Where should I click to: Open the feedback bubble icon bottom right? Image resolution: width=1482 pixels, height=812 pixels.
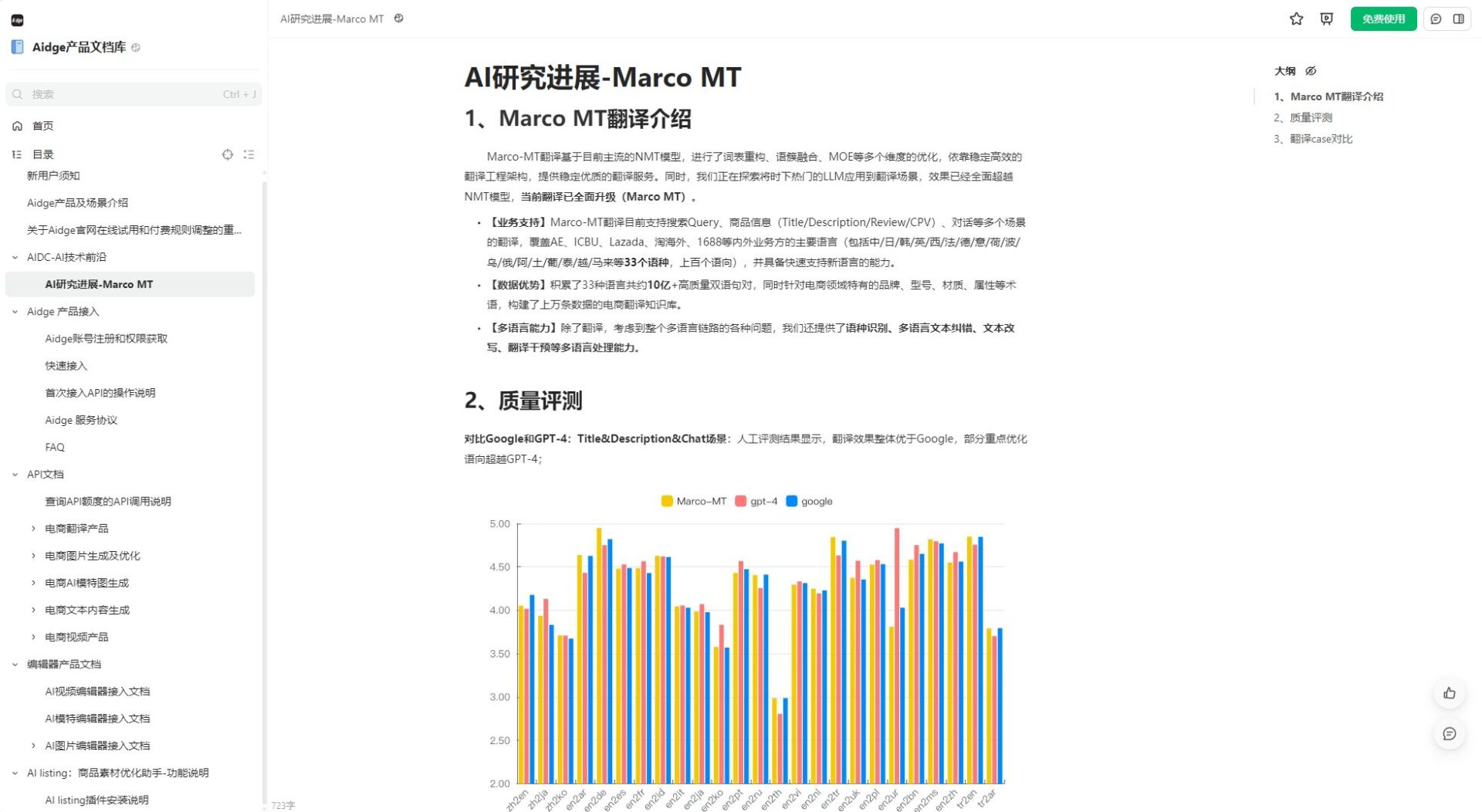pos(1450,734)
